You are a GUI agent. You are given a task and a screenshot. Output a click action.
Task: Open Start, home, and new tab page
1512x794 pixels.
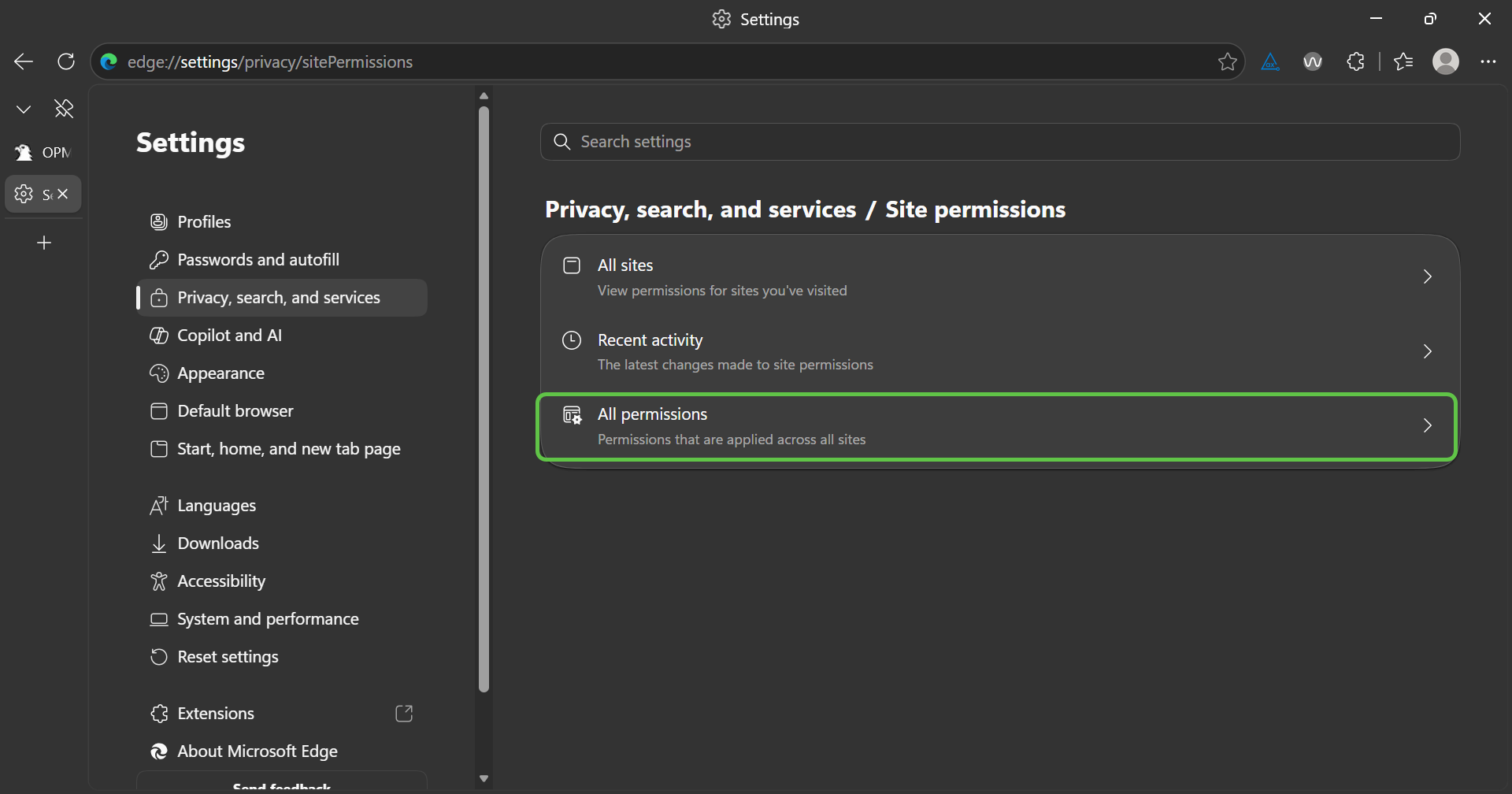pyautogui.click(x=282, y=449)
